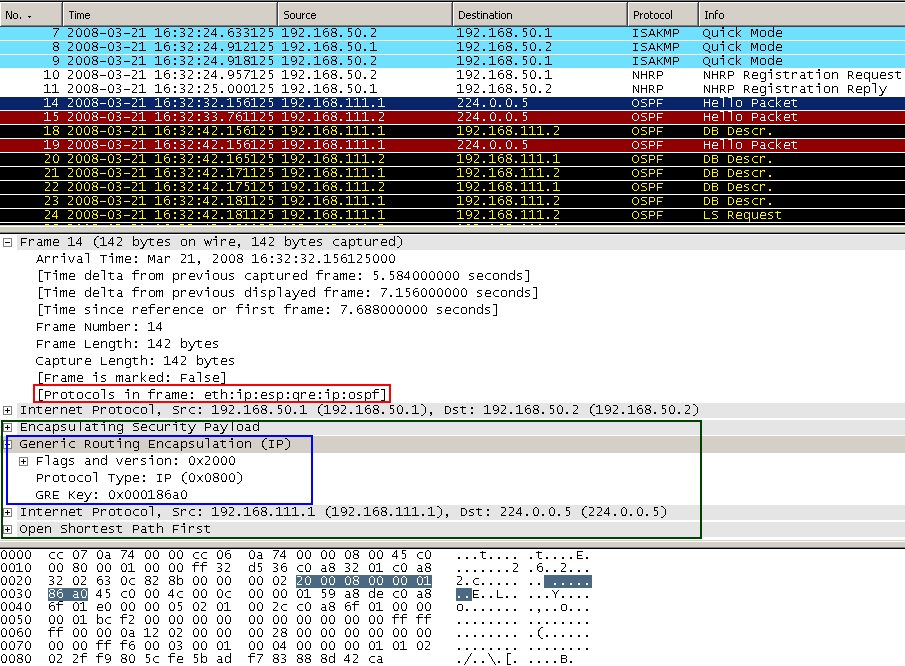Viewport: 905px width, 666px height.
Task: Select packet 24 OSPF LS Request
Action: tap(450, 215)
